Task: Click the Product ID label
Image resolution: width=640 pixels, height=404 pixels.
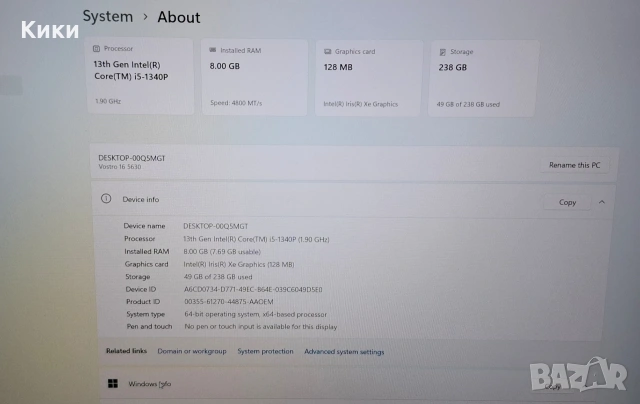Action: (x=143, y=302)
